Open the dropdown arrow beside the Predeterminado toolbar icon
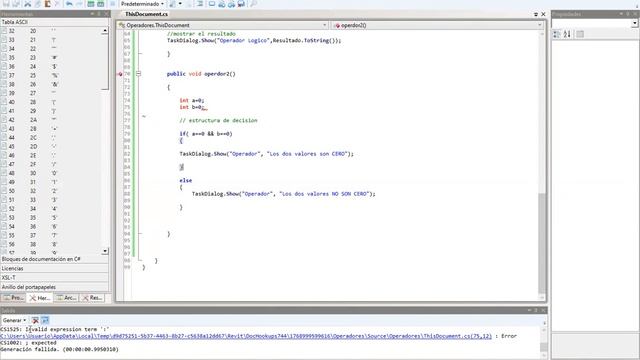The width and height of the screenshot is (640, 360). click(x=180, y=4)
